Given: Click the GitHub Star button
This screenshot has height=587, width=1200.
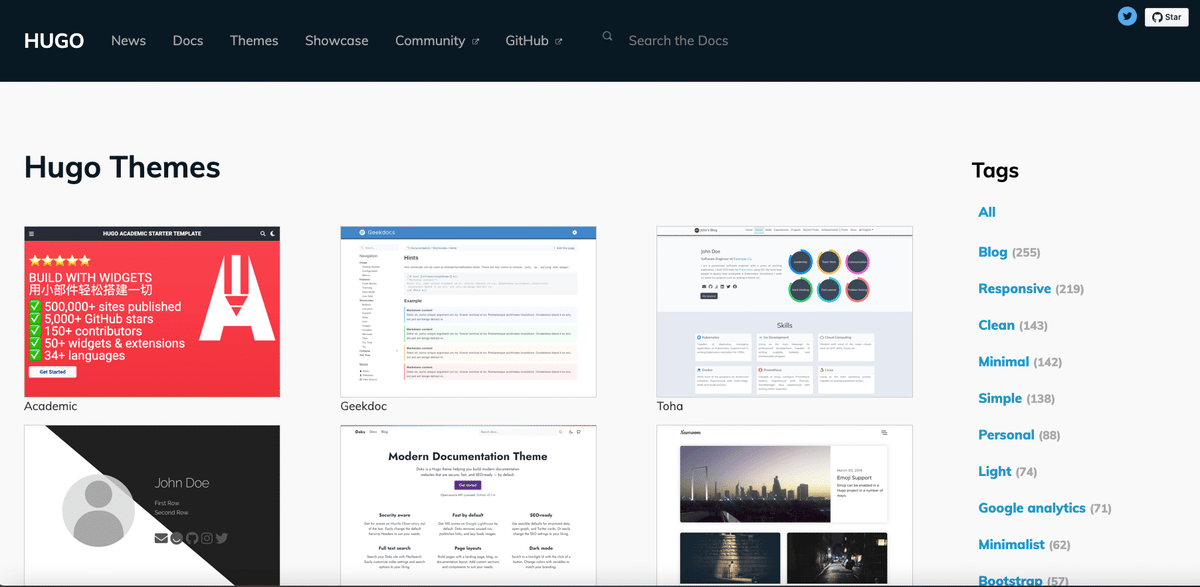Looking at the screenshot, I should coord(1166,17).
